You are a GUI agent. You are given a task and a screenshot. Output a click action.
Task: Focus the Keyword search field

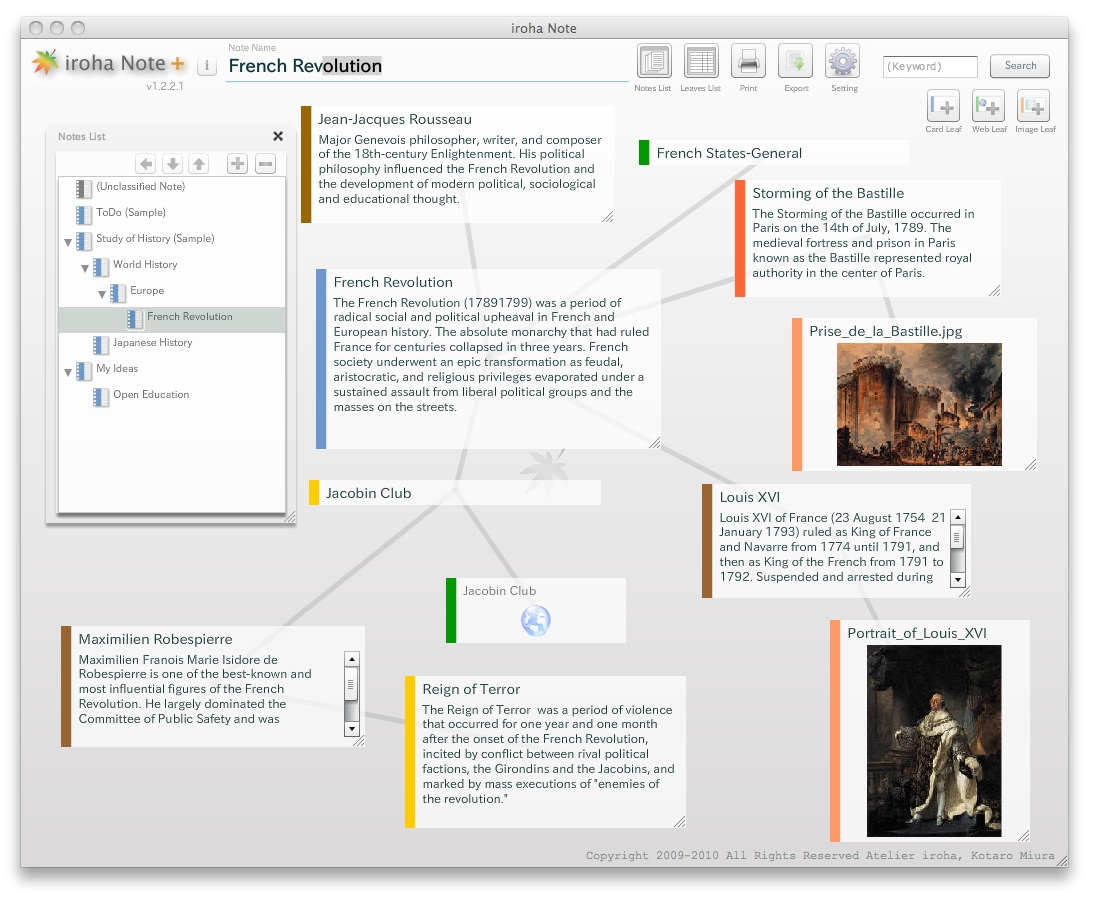click(930, 67)
